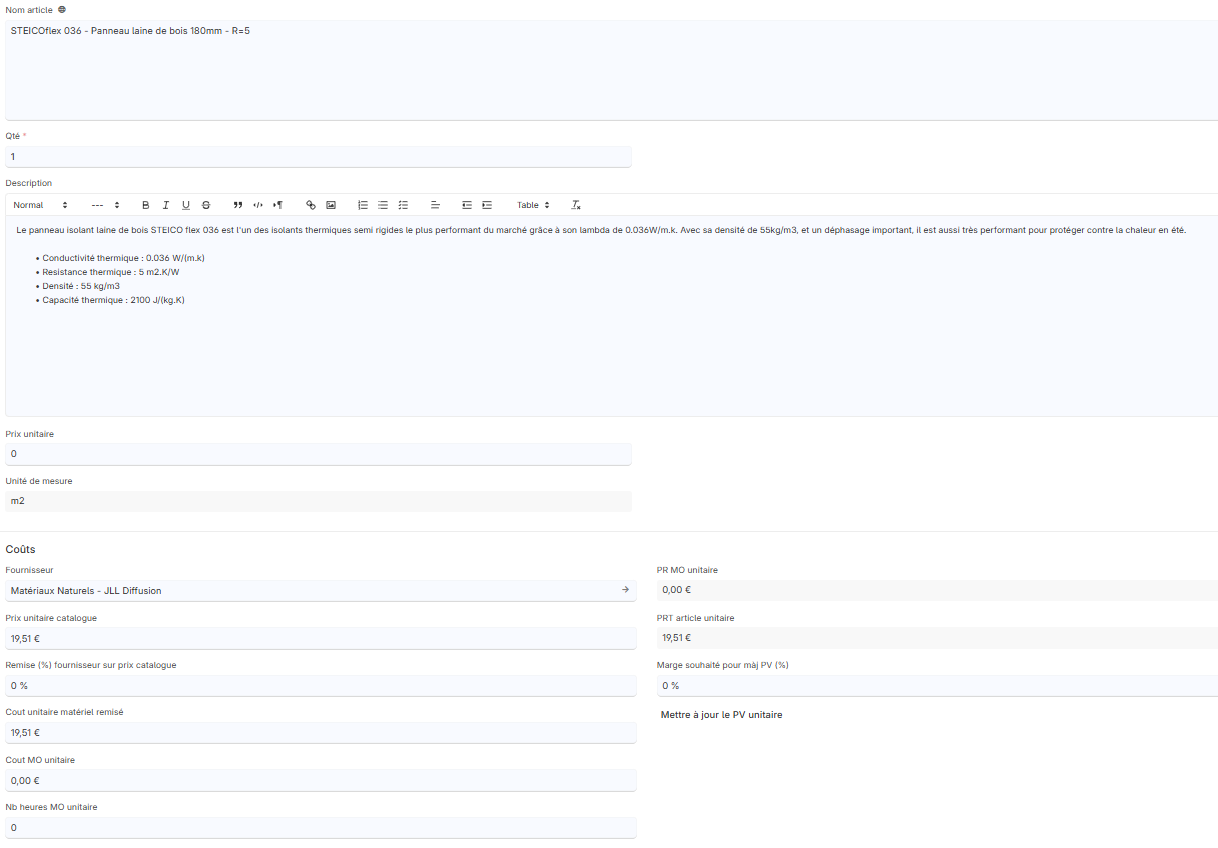Click the description paragraph starting 'Le panneau isolant'
Image resolution: width=1218 pixels, height=848 pixels.
point(601,230)
